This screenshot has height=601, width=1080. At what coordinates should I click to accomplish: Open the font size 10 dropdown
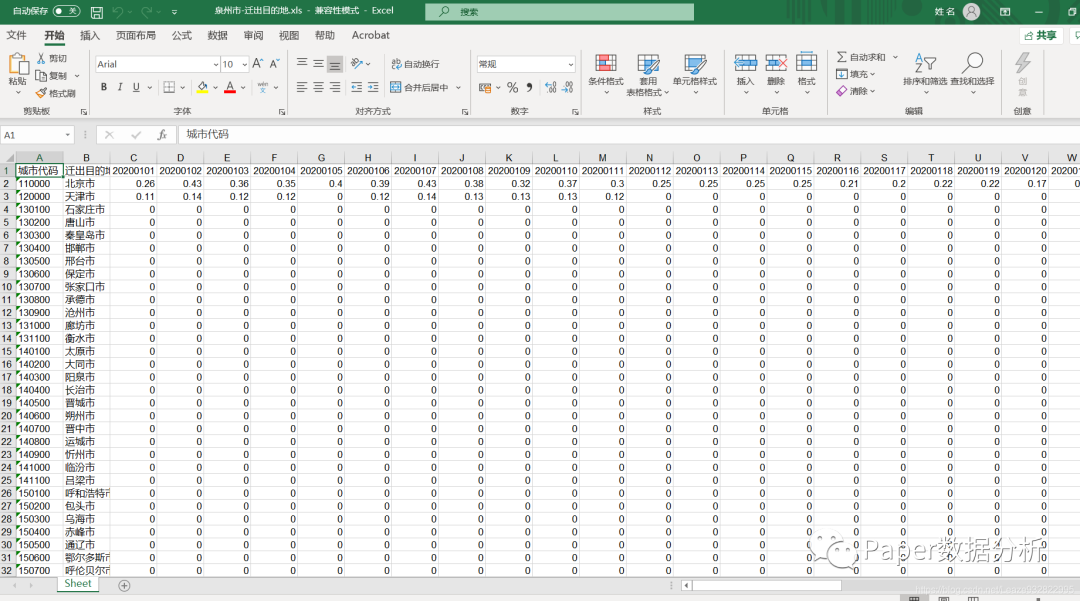click(245, 64)
